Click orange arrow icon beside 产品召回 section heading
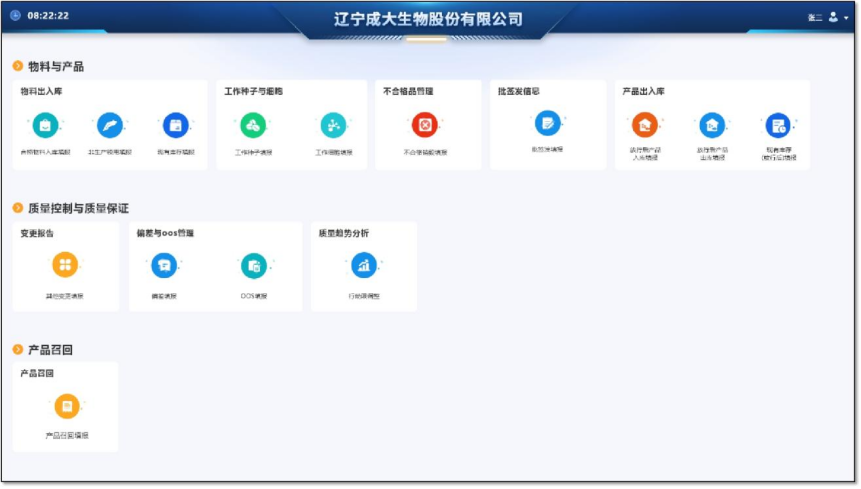 click(18, 349)
